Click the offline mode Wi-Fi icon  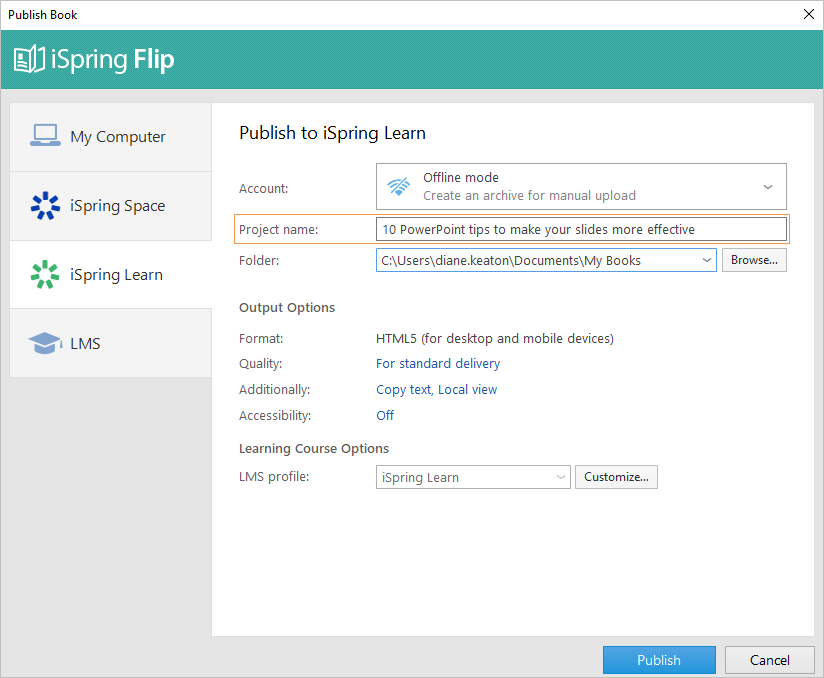[x=398, y=187]
